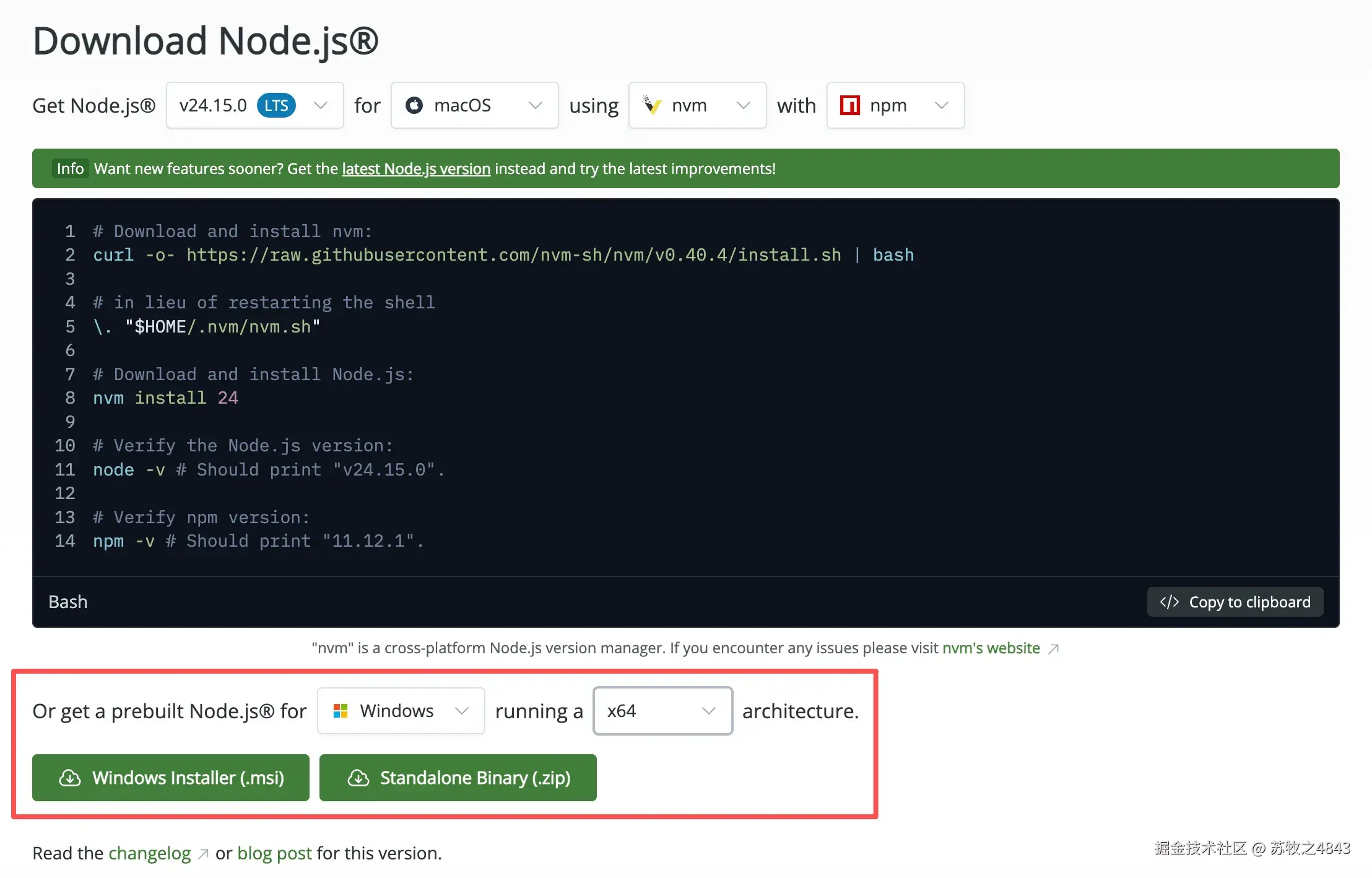Click the macOS Apple logo icon
The image size is (1372, 878).
coord(414,105)
